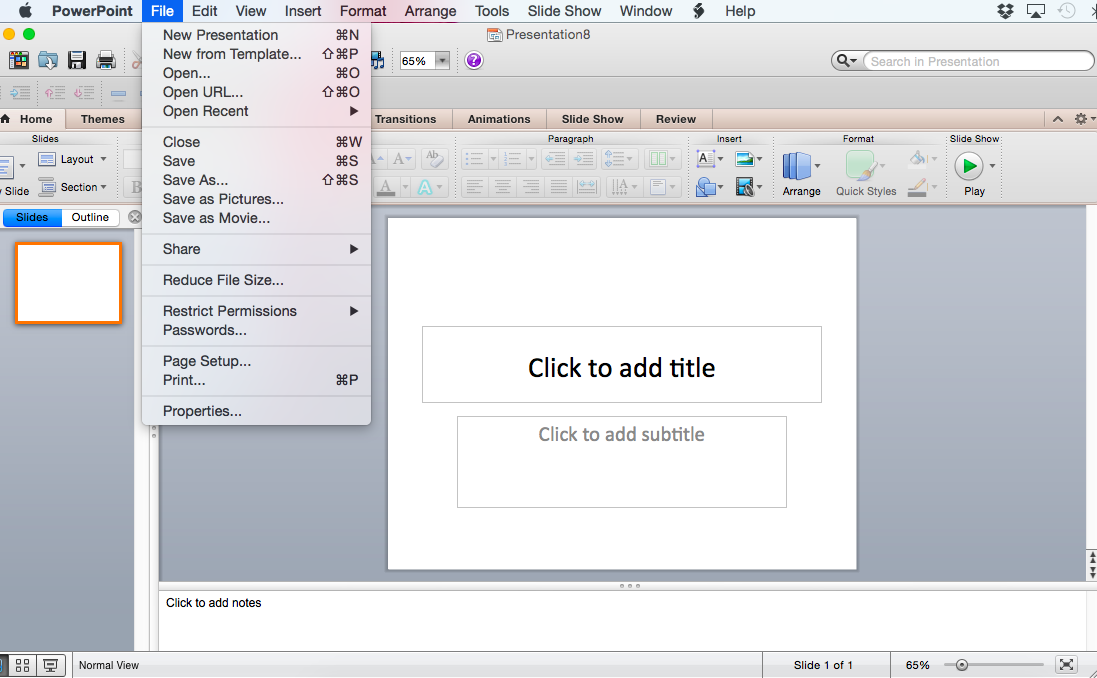
Task: Expand the Open Recent submenu
Action: (x=256, y=111)
